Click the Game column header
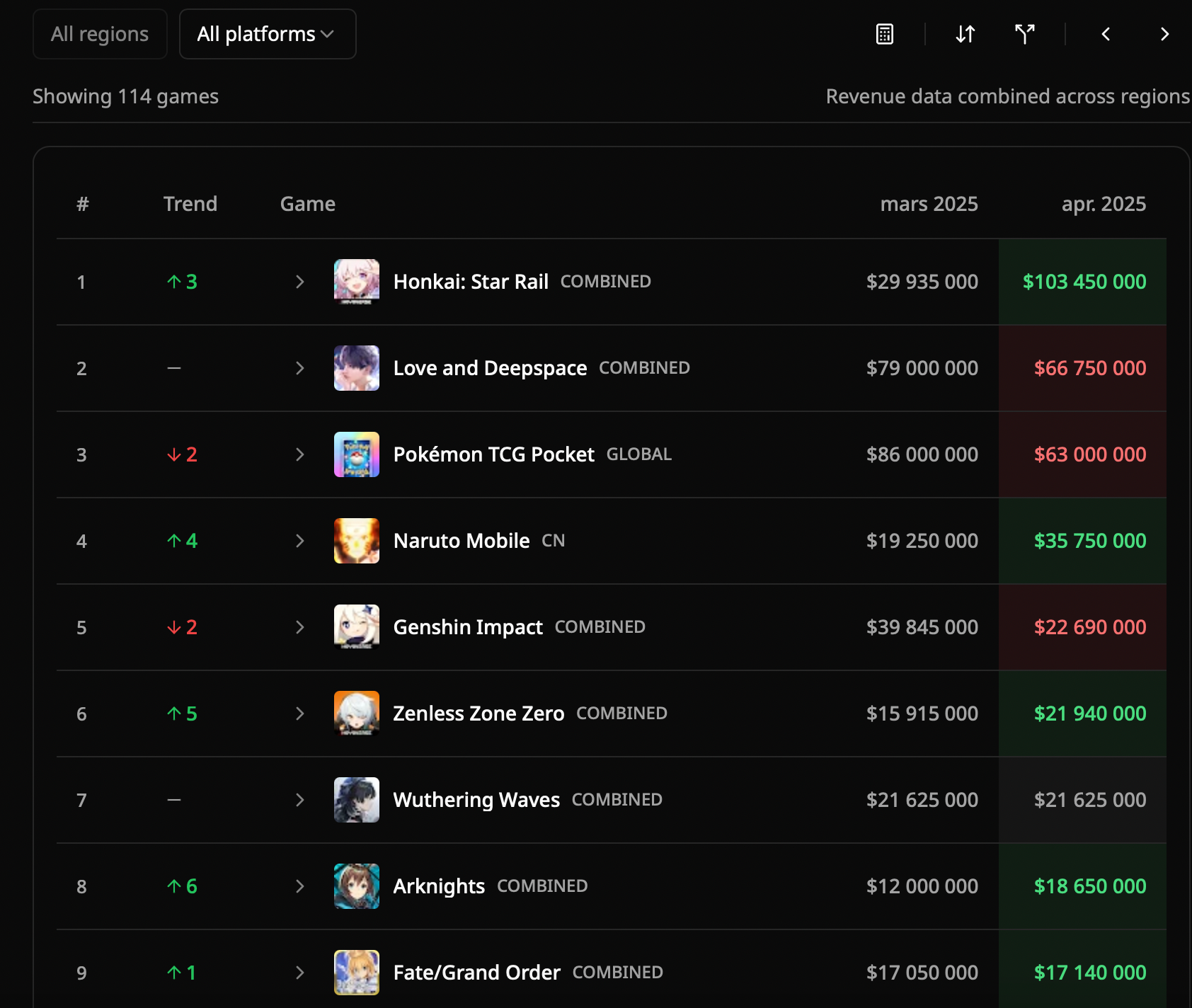Viewport: 1192px width, 1008px height. click(307, 204)
